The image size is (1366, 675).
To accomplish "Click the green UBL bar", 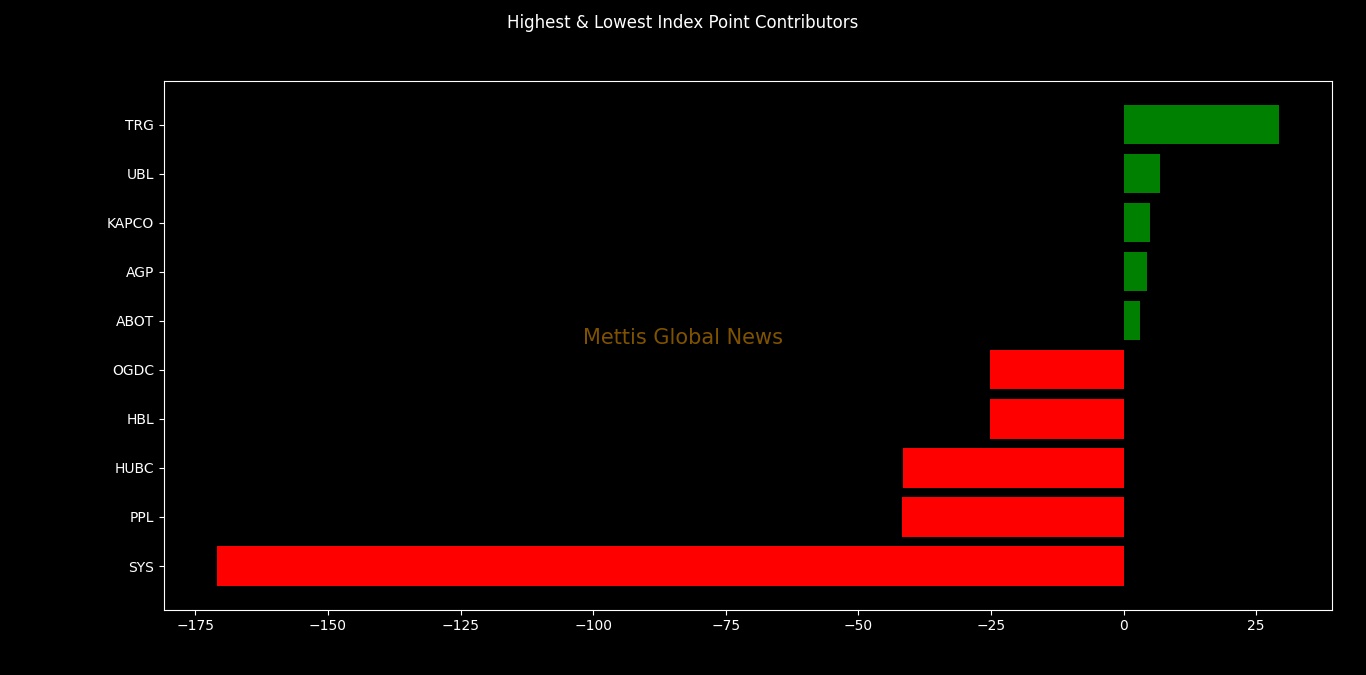I will tap(1142, 174).
